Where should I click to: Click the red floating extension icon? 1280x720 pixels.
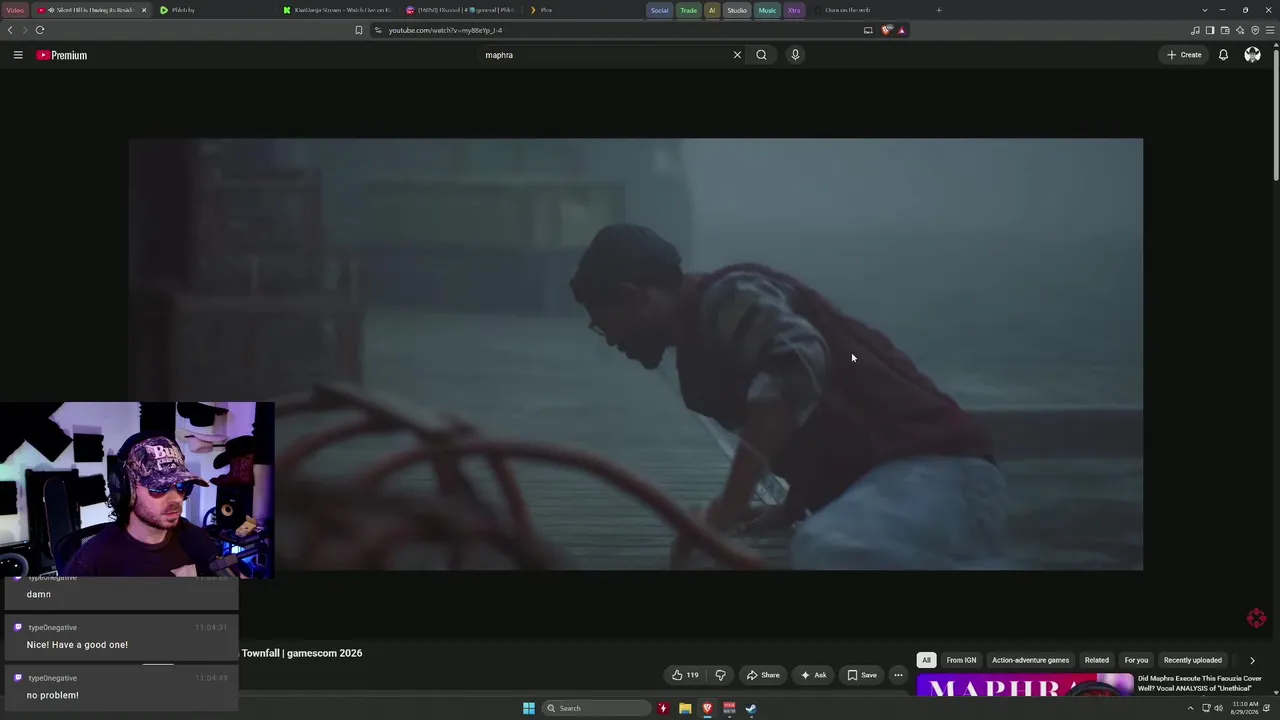pyautogui.click(x=1257, y=618)
